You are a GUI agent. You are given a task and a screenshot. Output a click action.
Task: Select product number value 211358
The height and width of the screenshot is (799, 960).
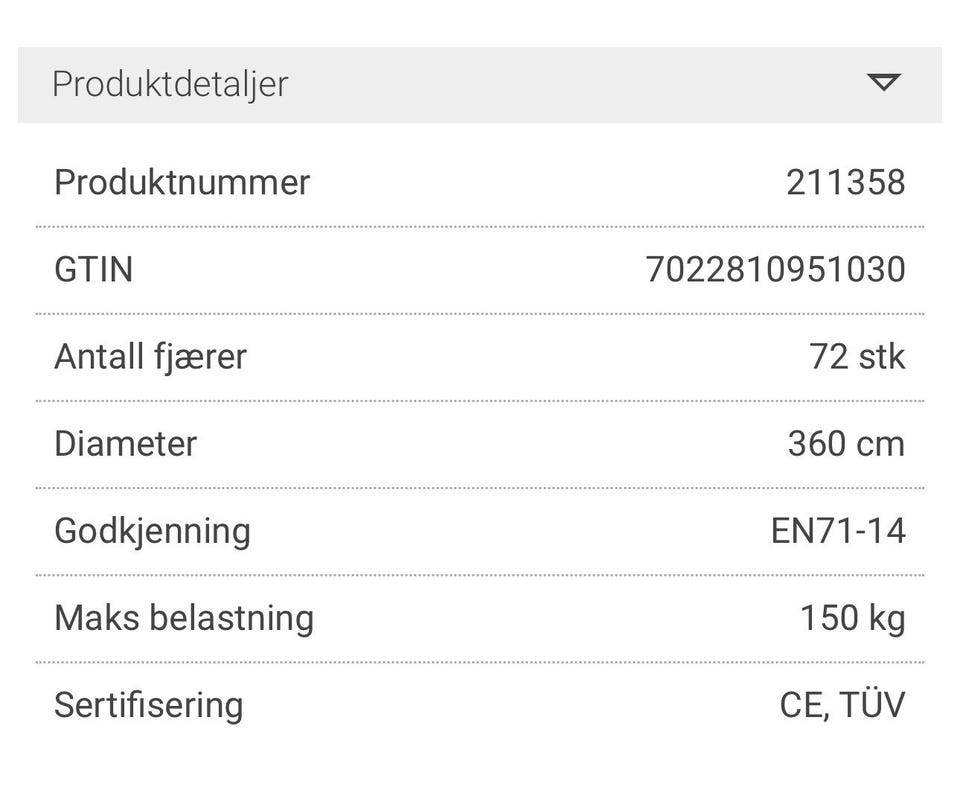tap(845, 183)
